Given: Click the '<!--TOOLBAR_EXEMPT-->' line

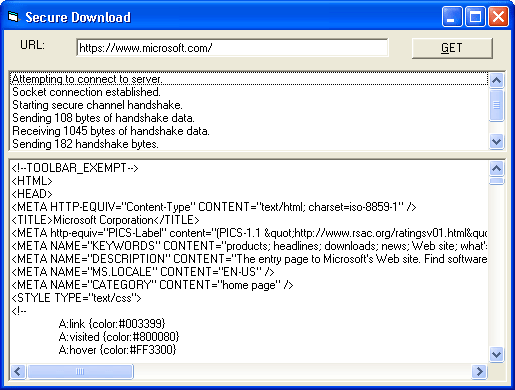Looking at the screenshot, I should (x=75, y=168).
